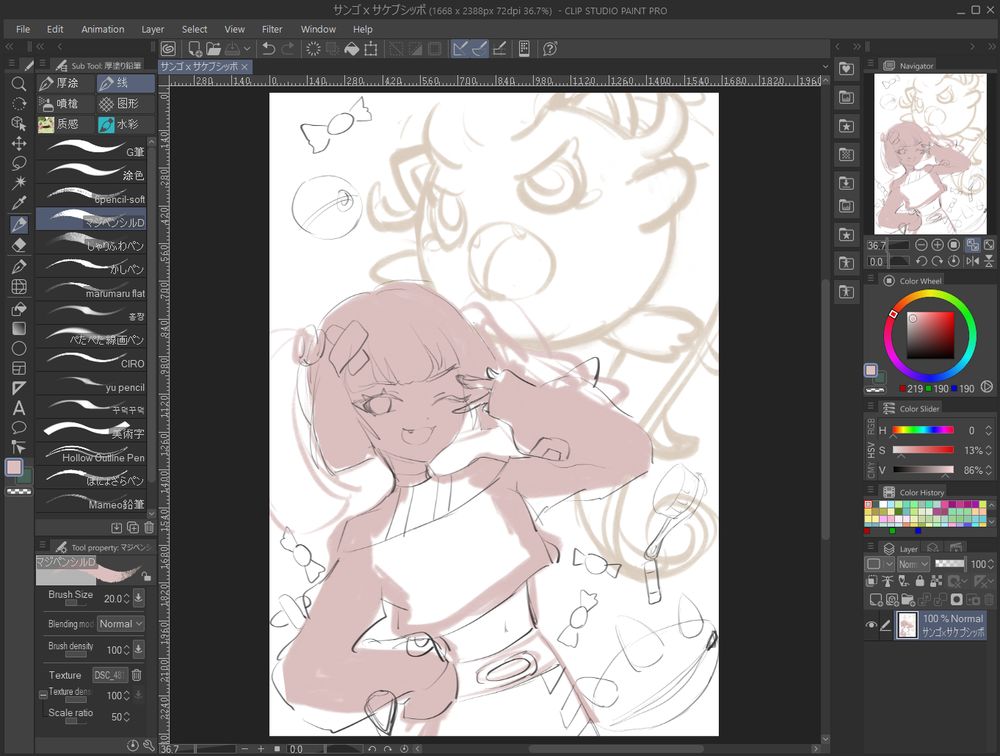Select the Text tool
The height and width of the screenshot is (756, 1000).
coord(19,408)
